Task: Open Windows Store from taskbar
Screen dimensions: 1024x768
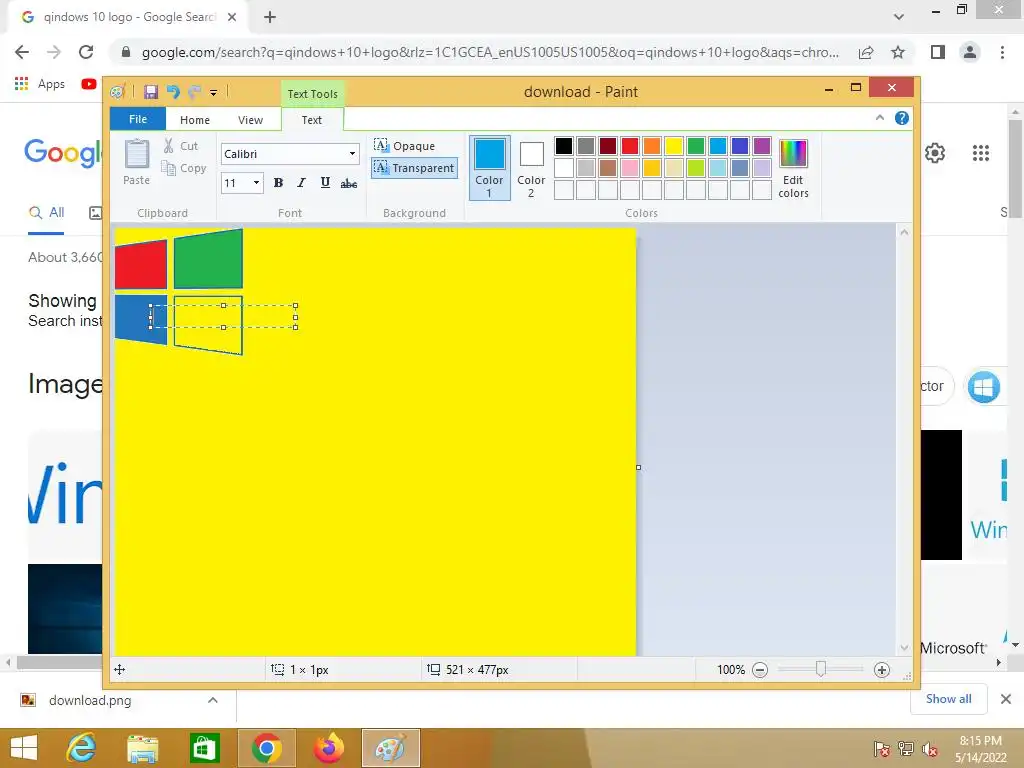Action: (204, 748)
